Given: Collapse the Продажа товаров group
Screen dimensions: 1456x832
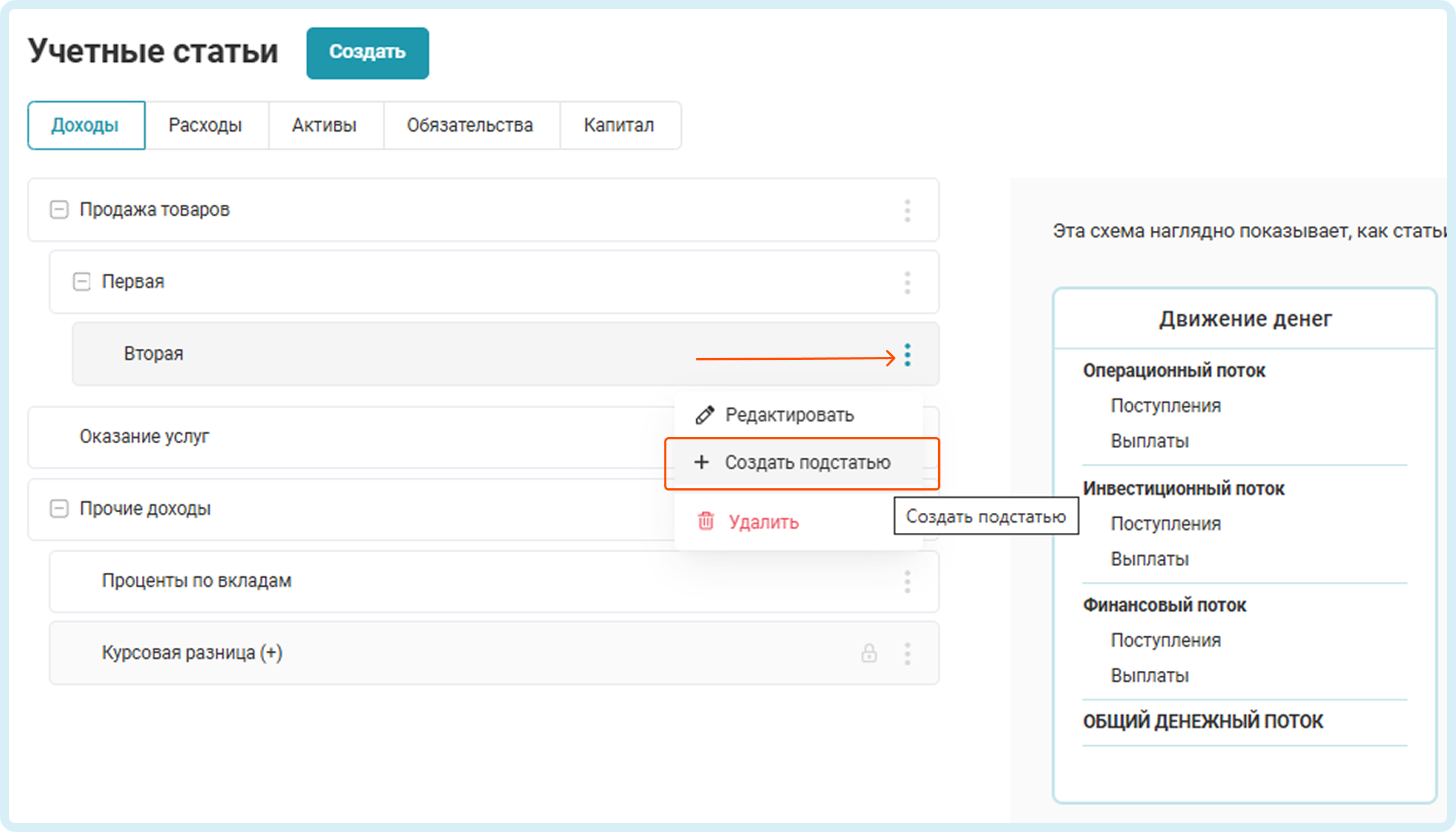Looking at the screenshot, I should click(x=59, y=210).
